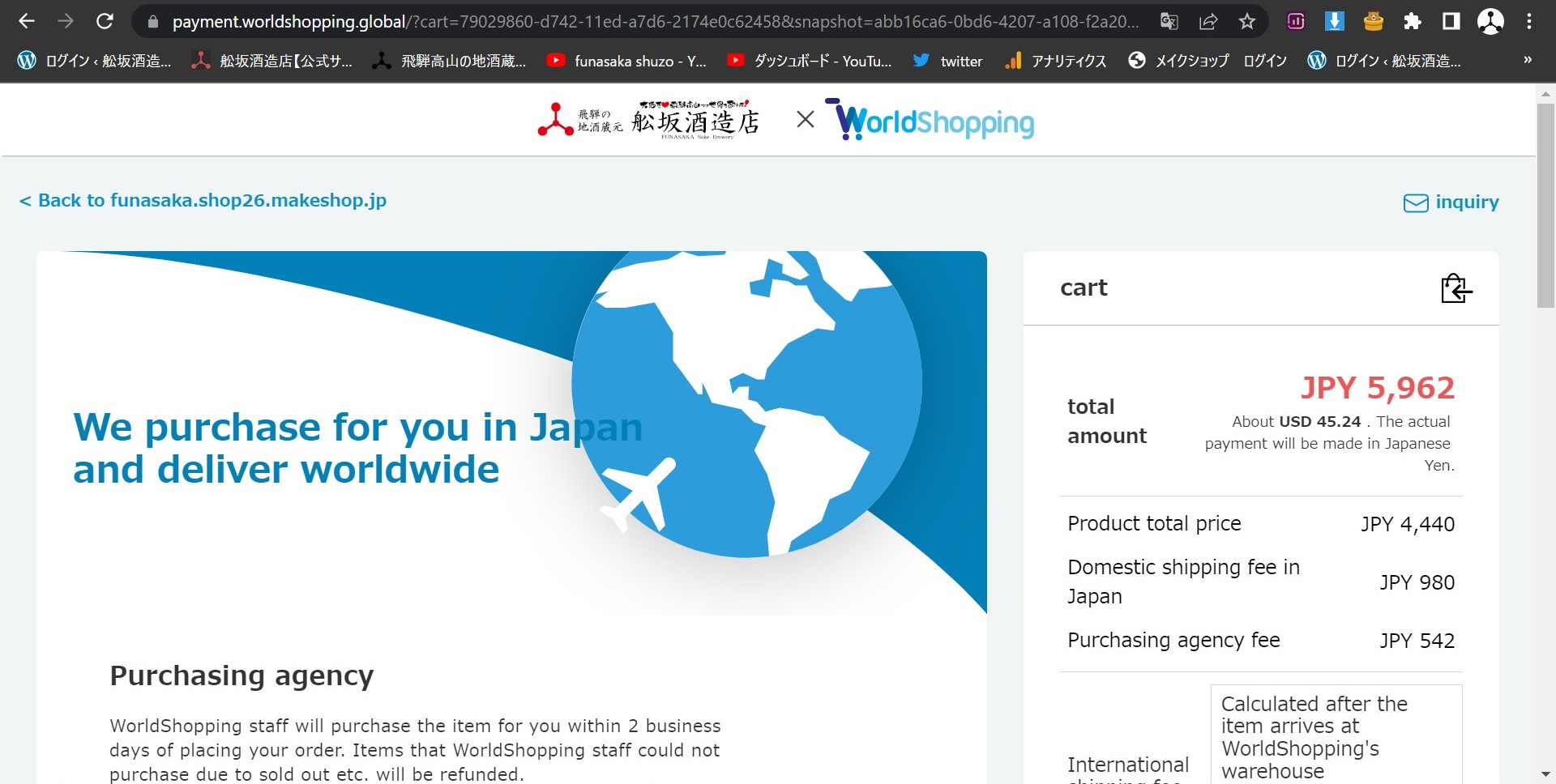Click the browser forward arrow
Image resolution: width=1556 pixels, height=784 pixels.
click(66, 21)
